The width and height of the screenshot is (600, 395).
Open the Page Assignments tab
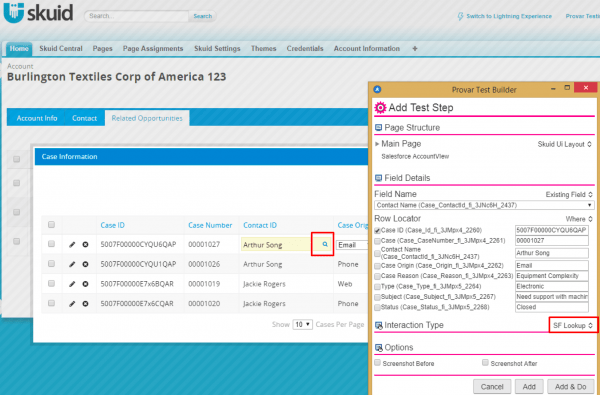(153, 49)
